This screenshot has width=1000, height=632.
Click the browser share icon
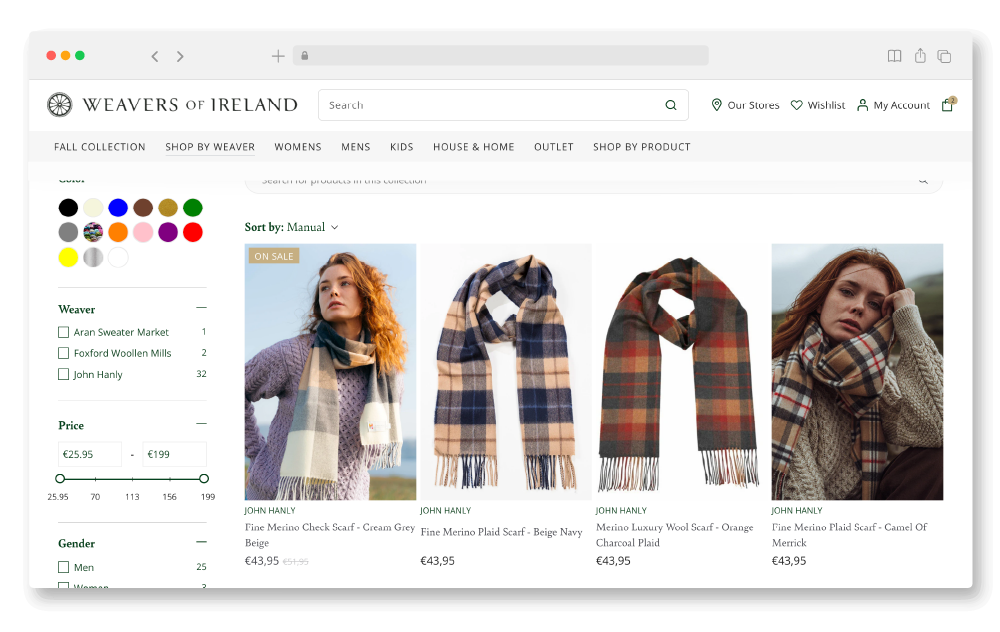pyautogui.click(x=920, y=55)
